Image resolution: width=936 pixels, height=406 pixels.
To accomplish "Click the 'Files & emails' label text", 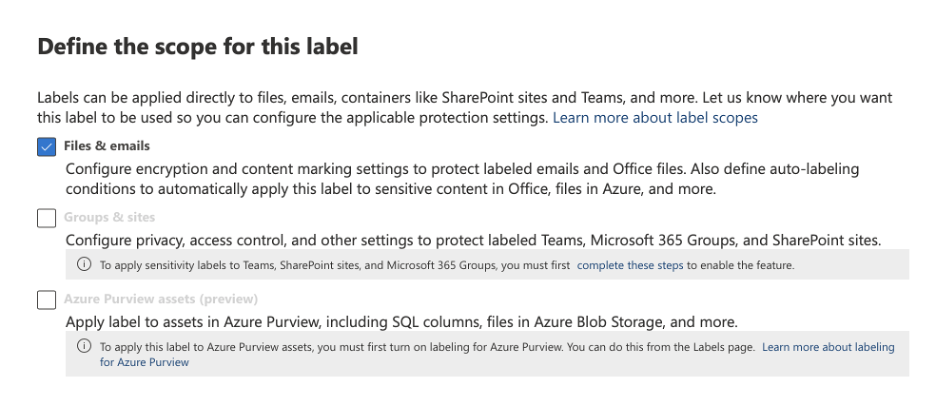I will click(107, 146).
